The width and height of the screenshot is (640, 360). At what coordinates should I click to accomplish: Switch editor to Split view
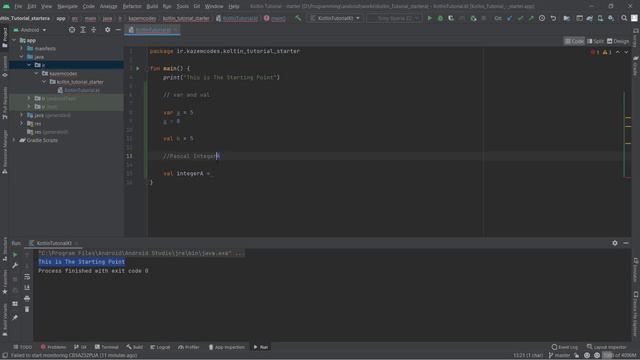click(596, 41)
